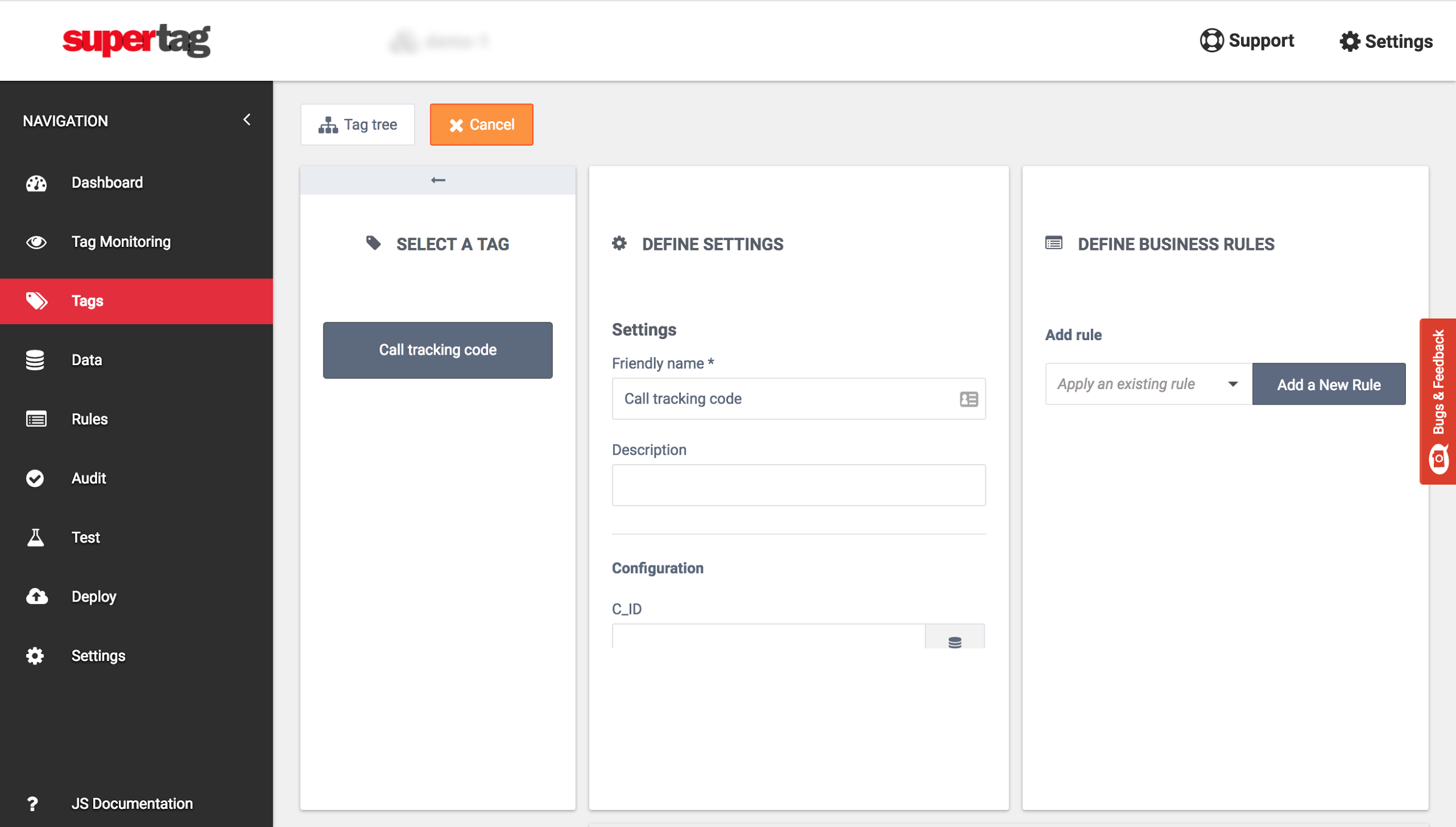Click the back arrow above Select a Tag
The height and width of the screenshot is (827, 1456).
[438, 180]
